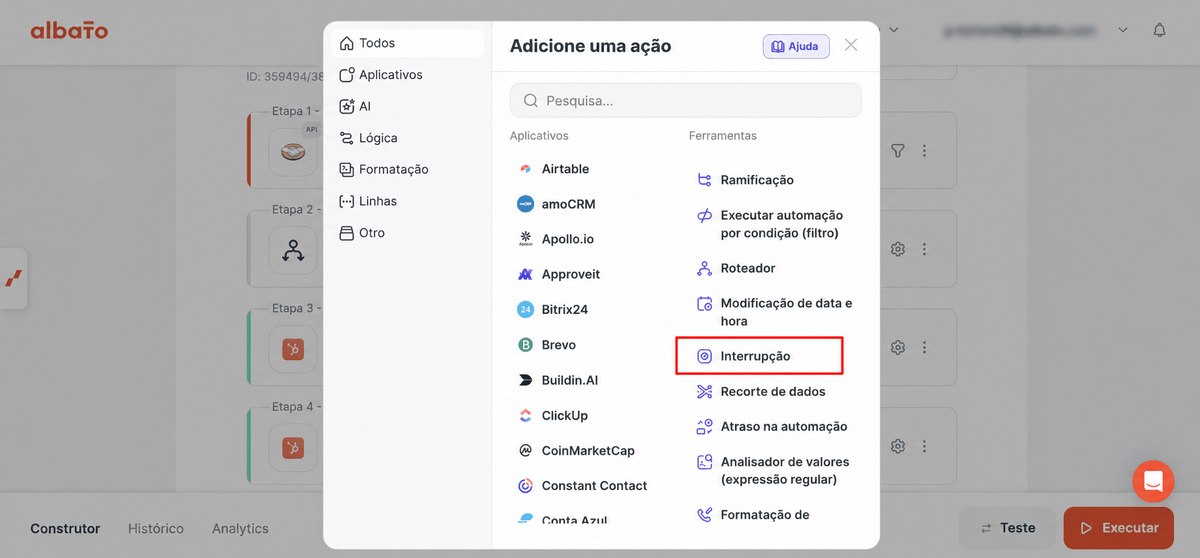Choose the Interrupção tool text
Image resolution: width=1200 pixels, height=558 pixels.
(755, 356)
